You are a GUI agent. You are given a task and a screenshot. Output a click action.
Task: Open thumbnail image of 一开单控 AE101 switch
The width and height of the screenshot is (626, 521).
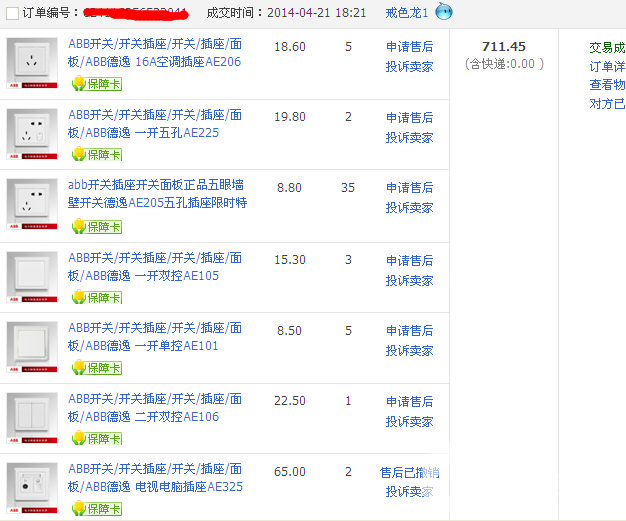pyautogui.click(x=32, y=346)
